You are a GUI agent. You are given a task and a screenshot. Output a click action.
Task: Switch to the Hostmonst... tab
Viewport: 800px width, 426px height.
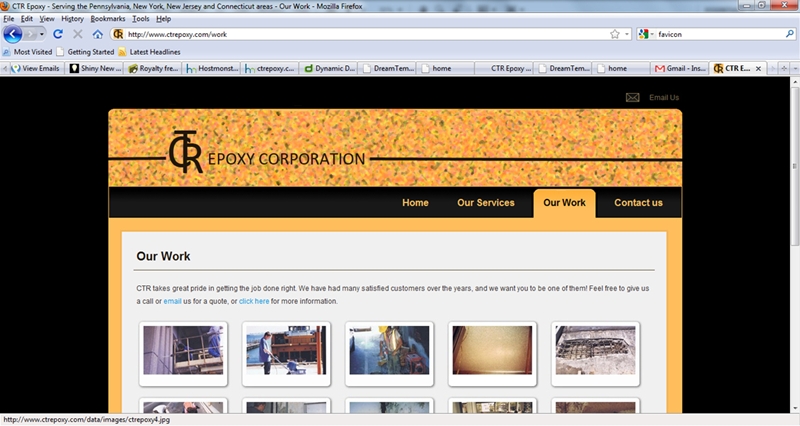[x=212, y=68]
